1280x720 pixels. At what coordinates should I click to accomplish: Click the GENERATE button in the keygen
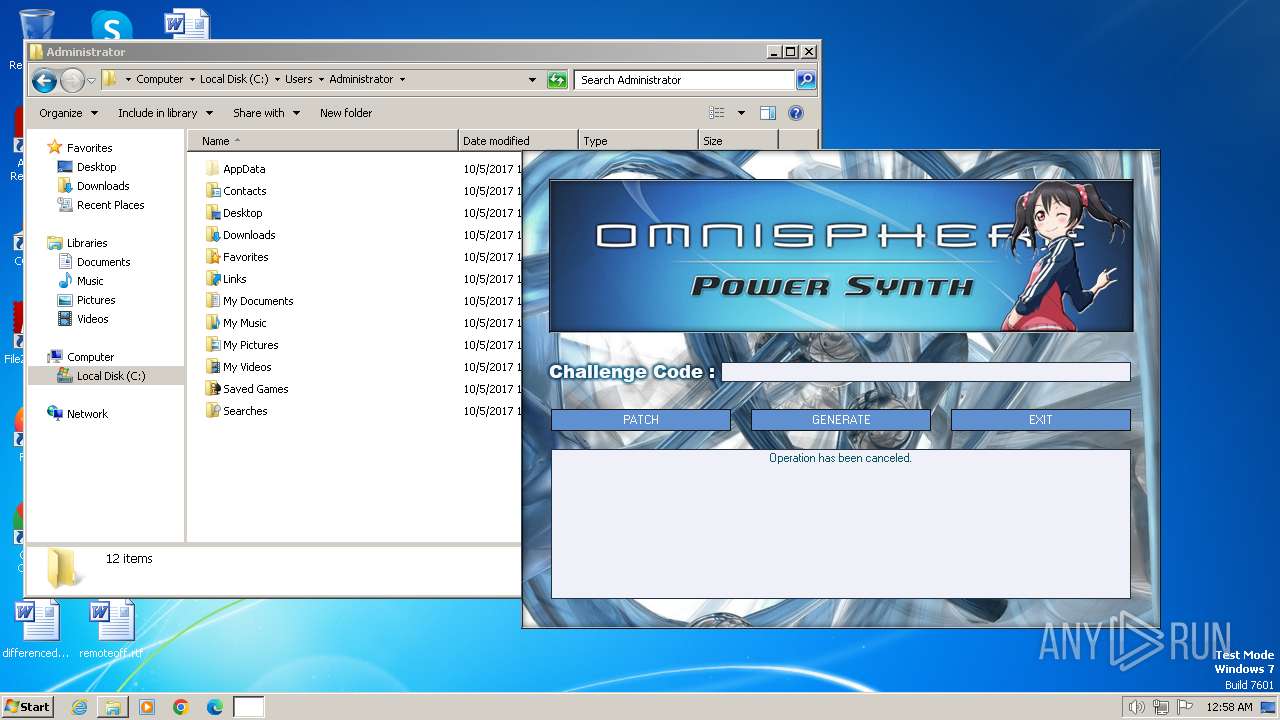(841, 420)
